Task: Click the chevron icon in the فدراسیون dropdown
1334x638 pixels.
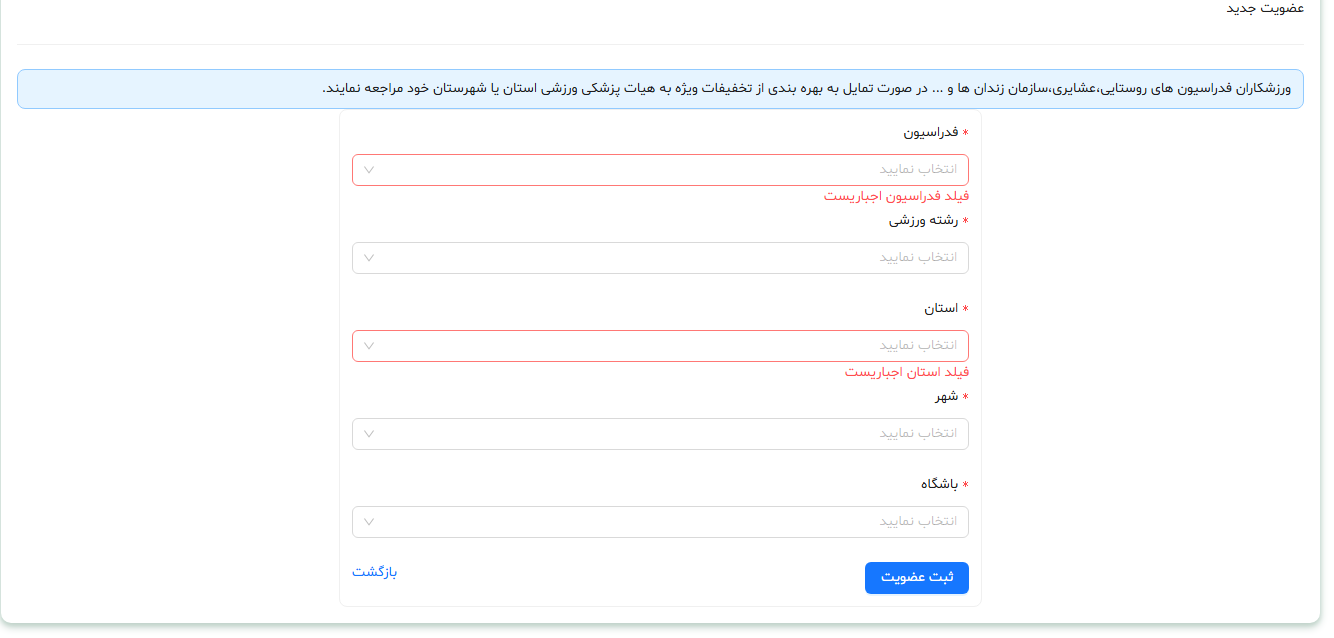Action: tap(370, 169)
